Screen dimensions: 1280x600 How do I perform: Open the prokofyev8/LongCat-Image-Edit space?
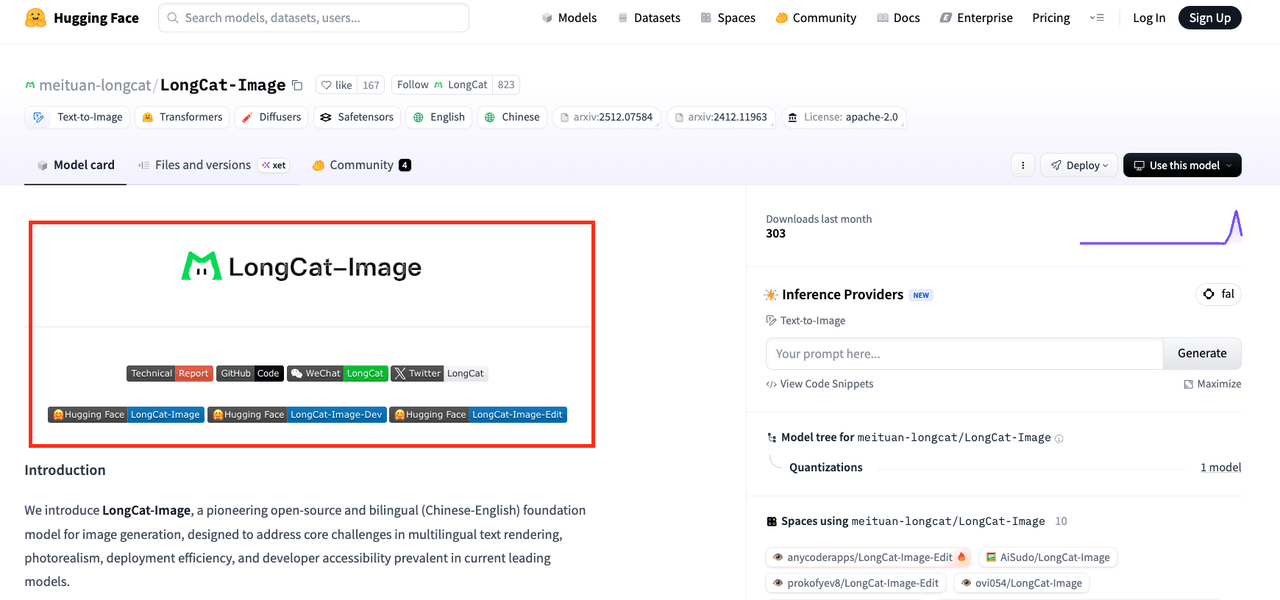point(856,583)
